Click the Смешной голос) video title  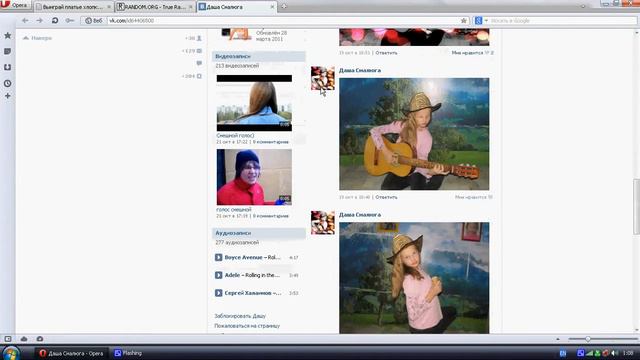tap(235, 136)
